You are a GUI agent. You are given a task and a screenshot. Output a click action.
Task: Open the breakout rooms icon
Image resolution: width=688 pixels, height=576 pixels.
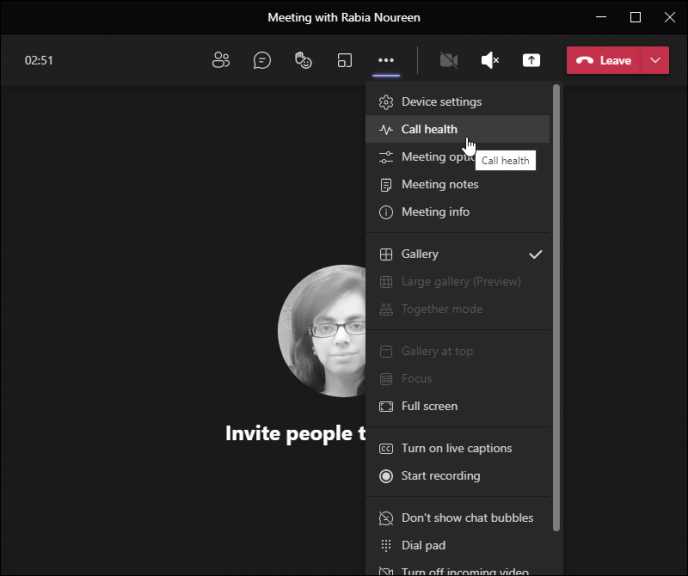[344, 60]
